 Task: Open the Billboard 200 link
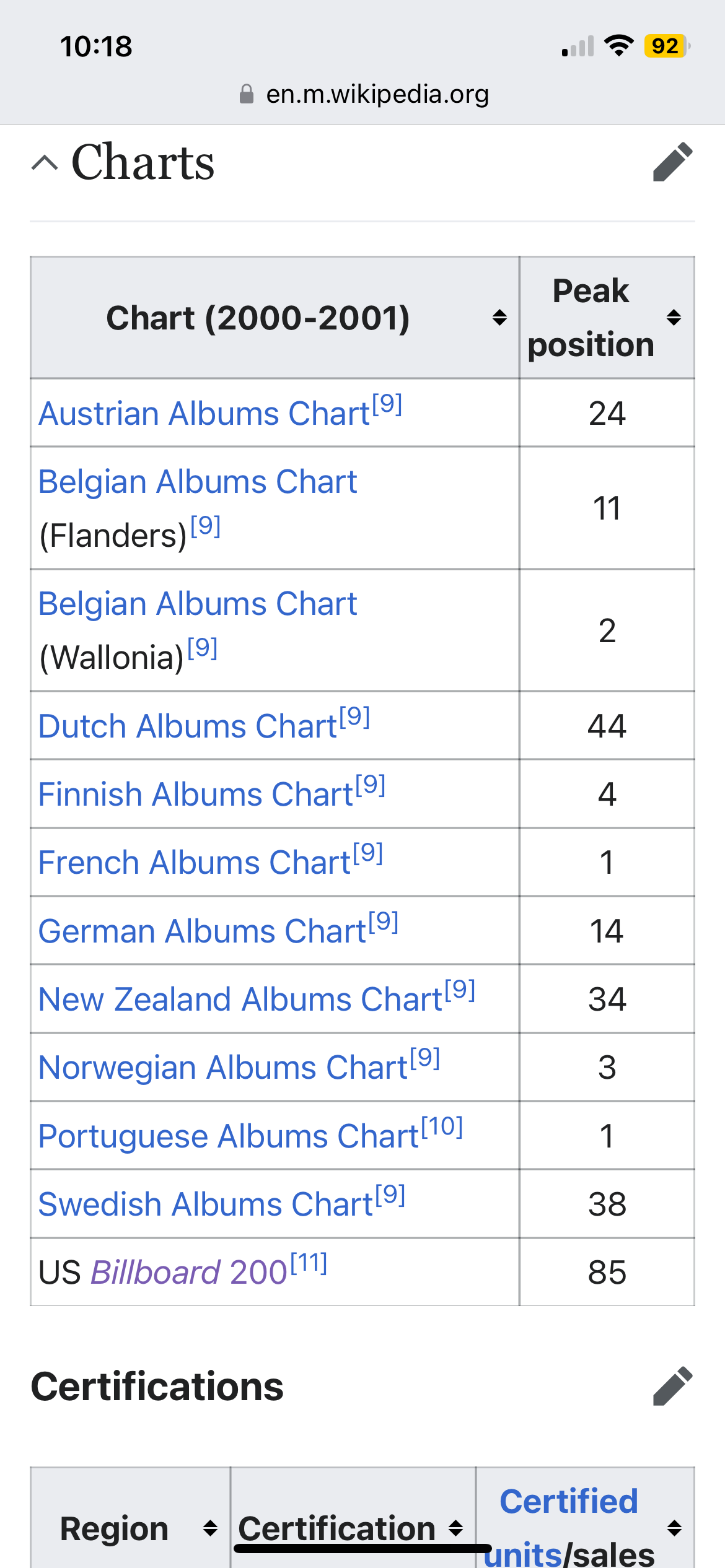[189, 1273]
